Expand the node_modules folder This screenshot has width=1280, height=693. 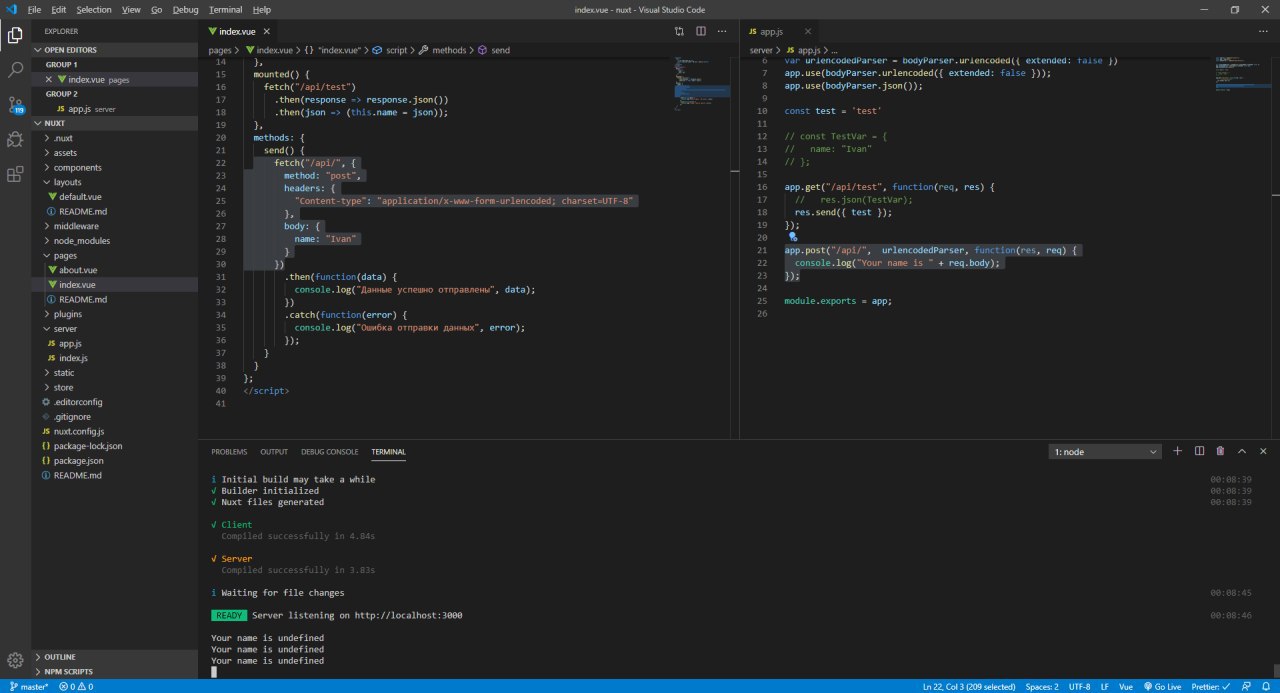[116, 240]
